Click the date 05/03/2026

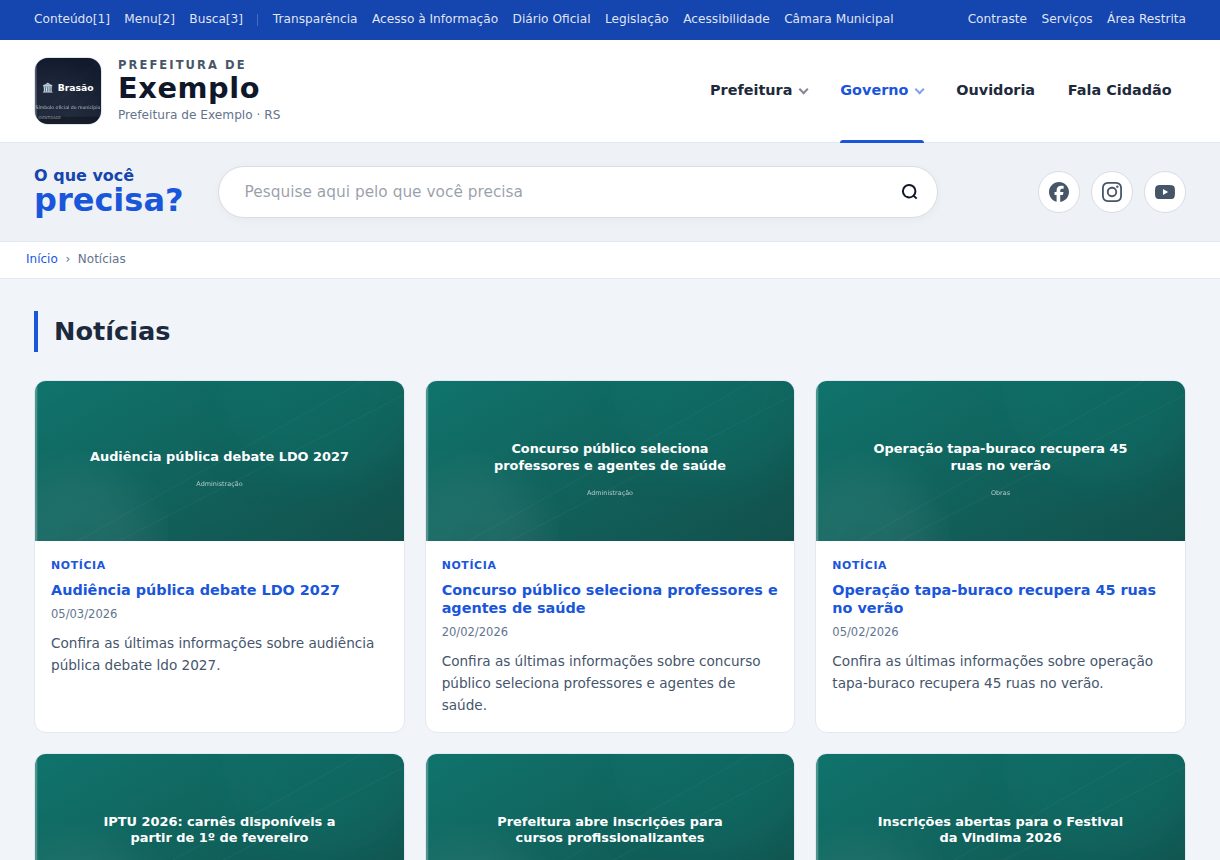click(x=84, y=614)
